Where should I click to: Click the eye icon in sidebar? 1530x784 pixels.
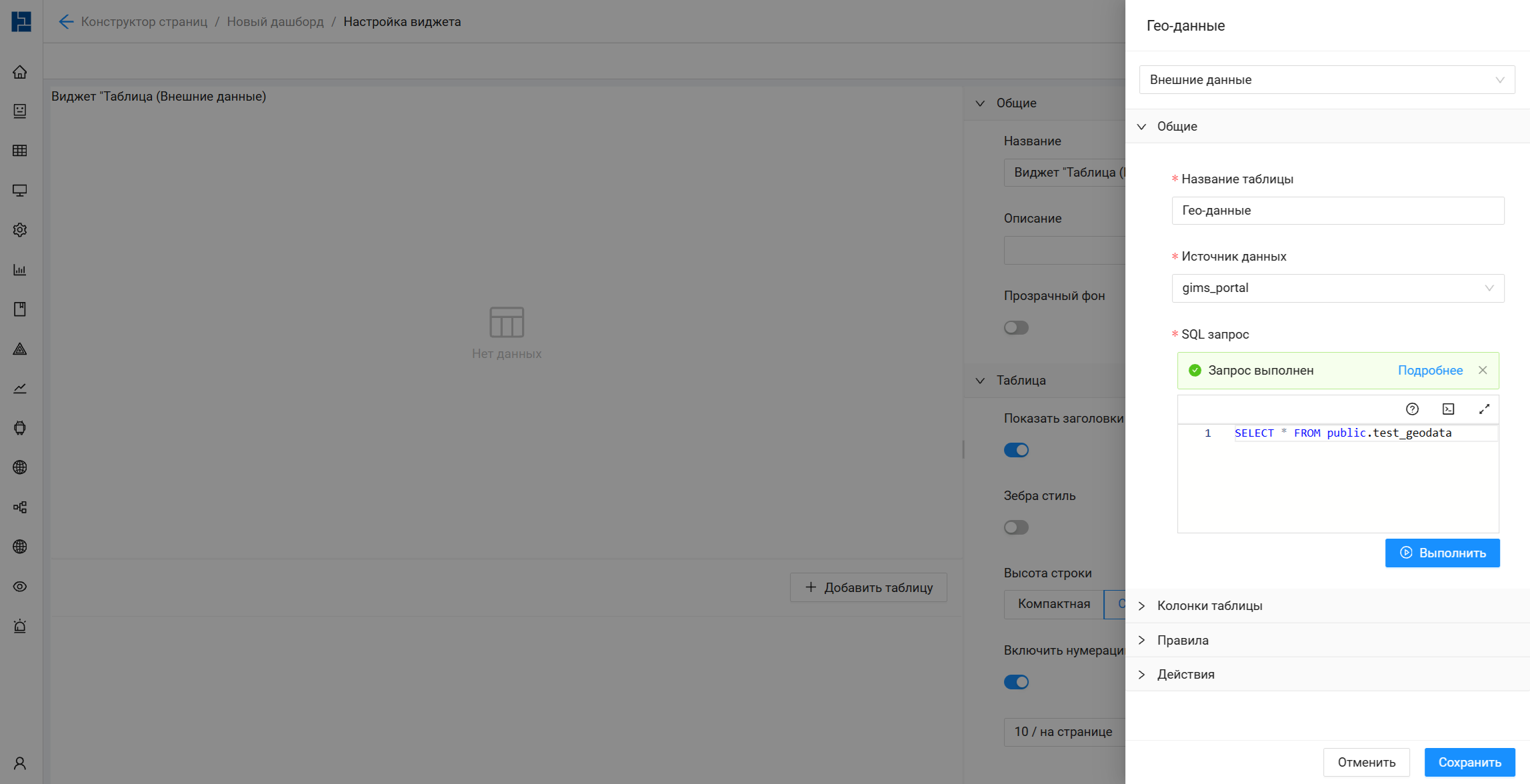(x=20, y=587)
